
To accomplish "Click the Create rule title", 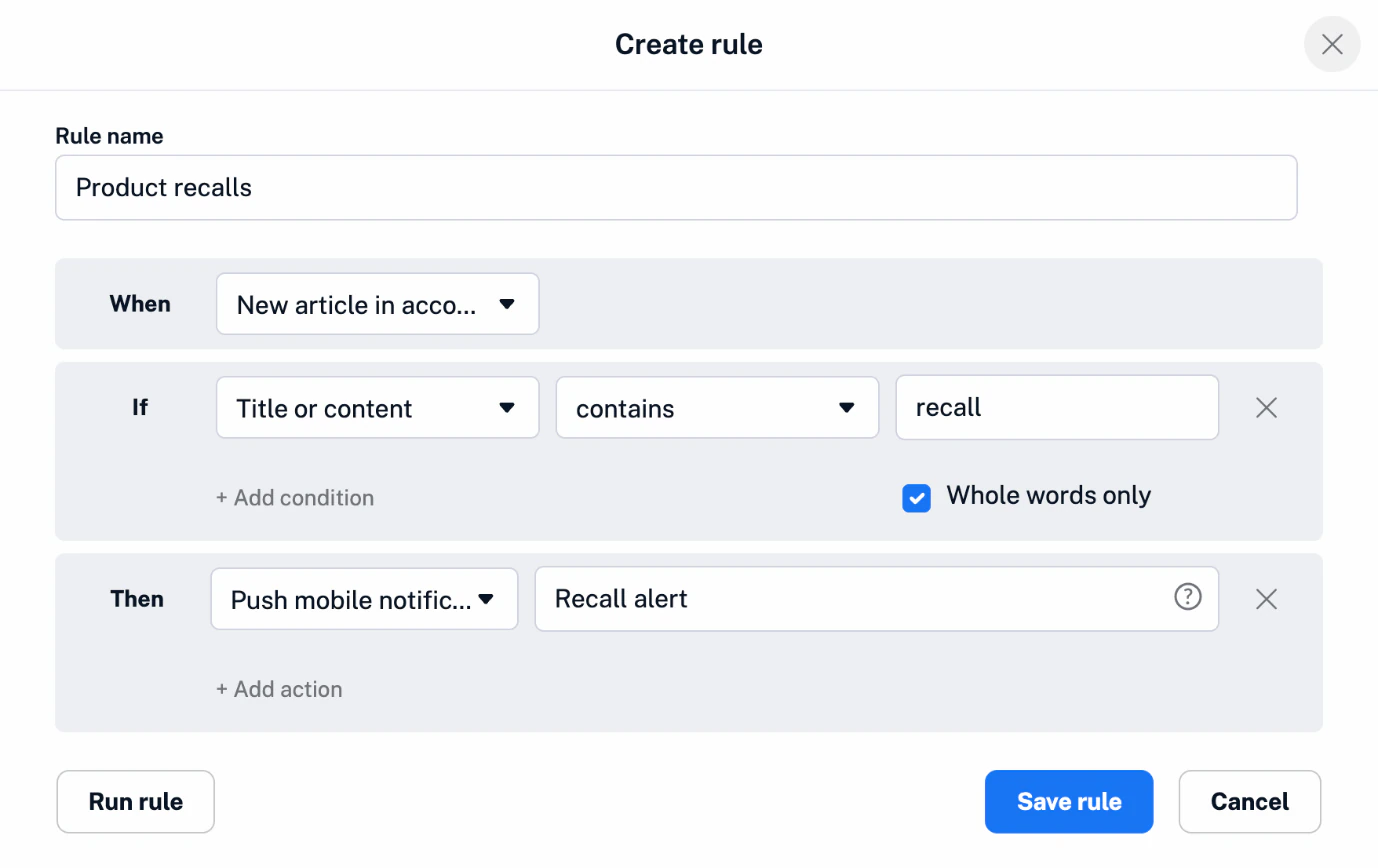I will (x=689, y=45).
